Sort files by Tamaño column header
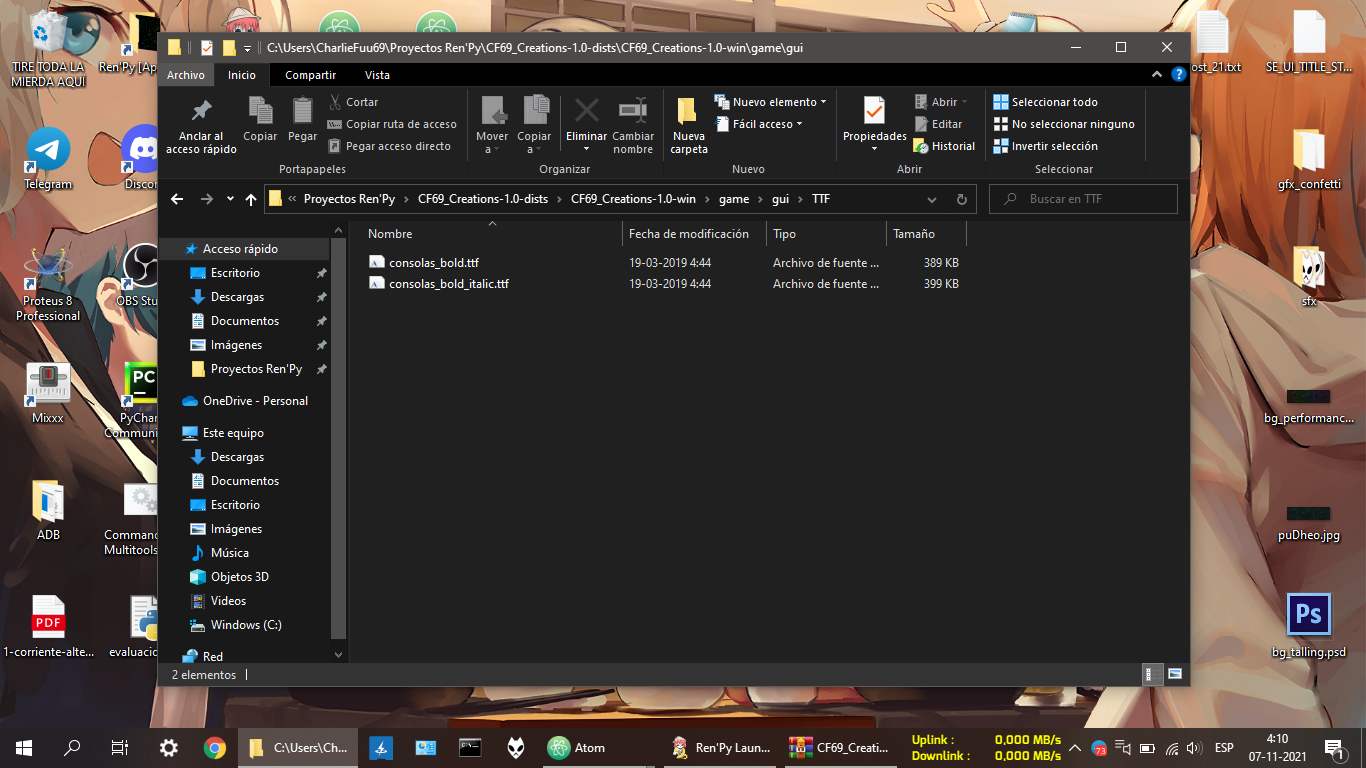 [914, 234]
